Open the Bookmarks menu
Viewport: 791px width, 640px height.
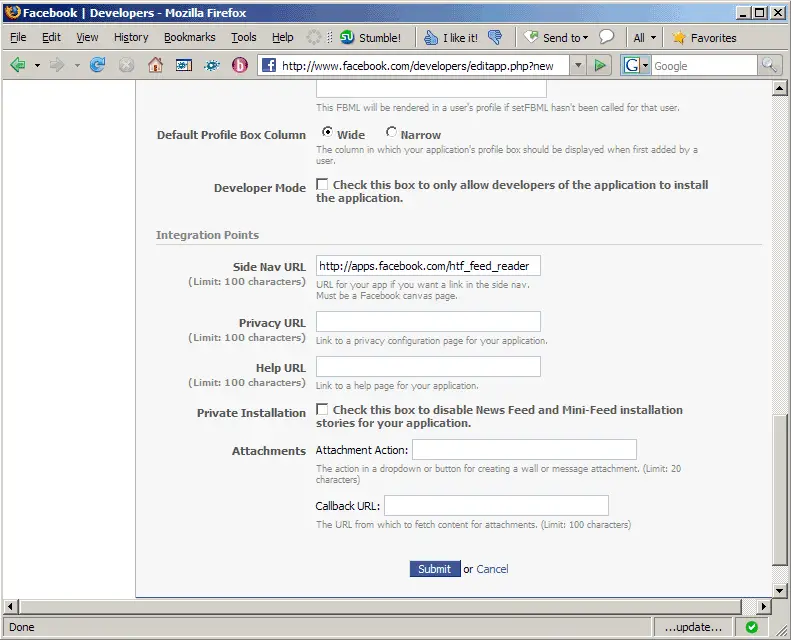coord(189,37)
